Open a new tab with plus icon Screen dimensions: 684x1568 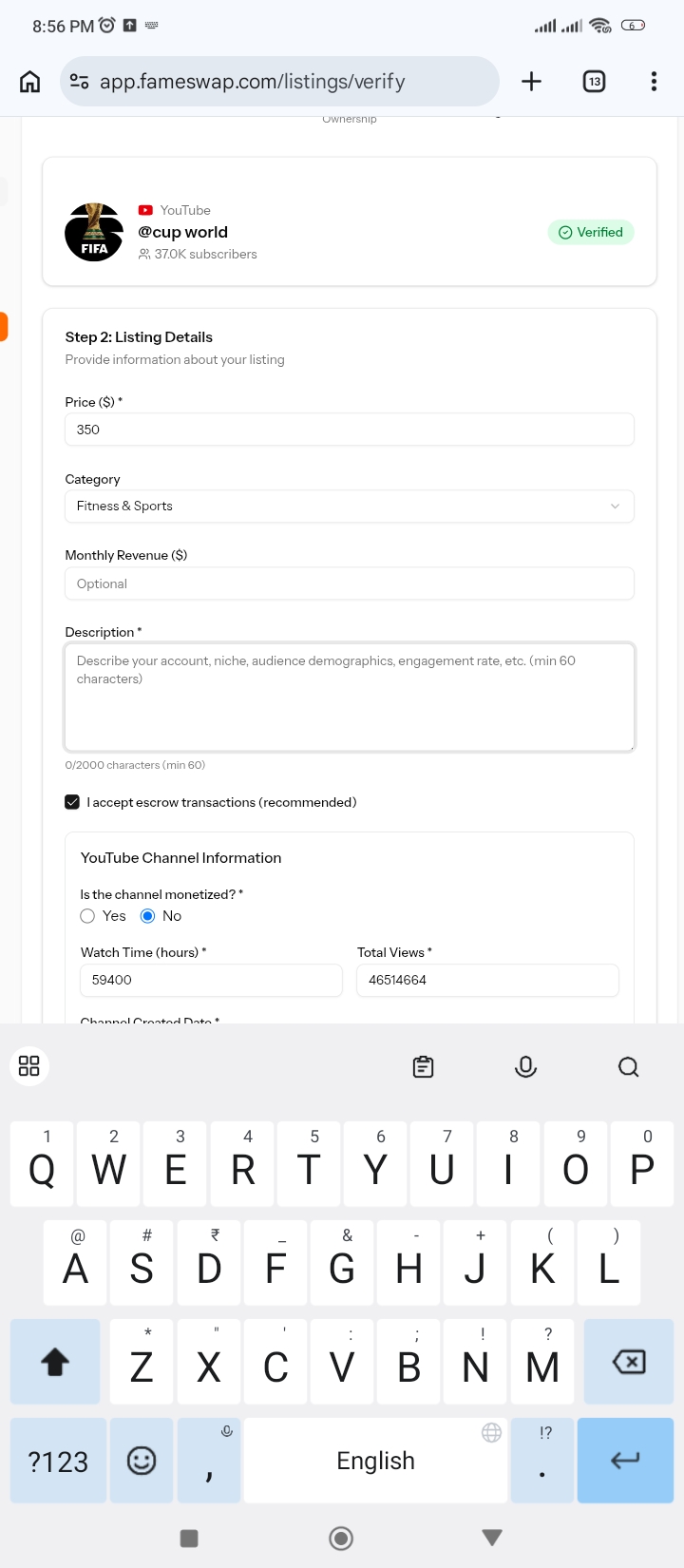coord(531,82)
